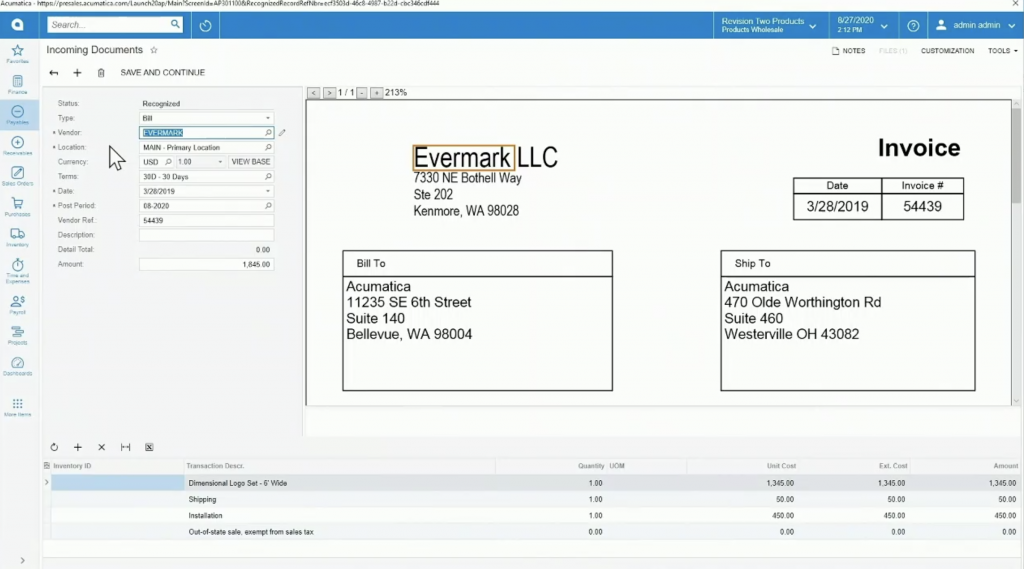The width and height of the screenshot is (1024, 569).
Task: Export grid to Excel icon
Action: click(149, 447)
